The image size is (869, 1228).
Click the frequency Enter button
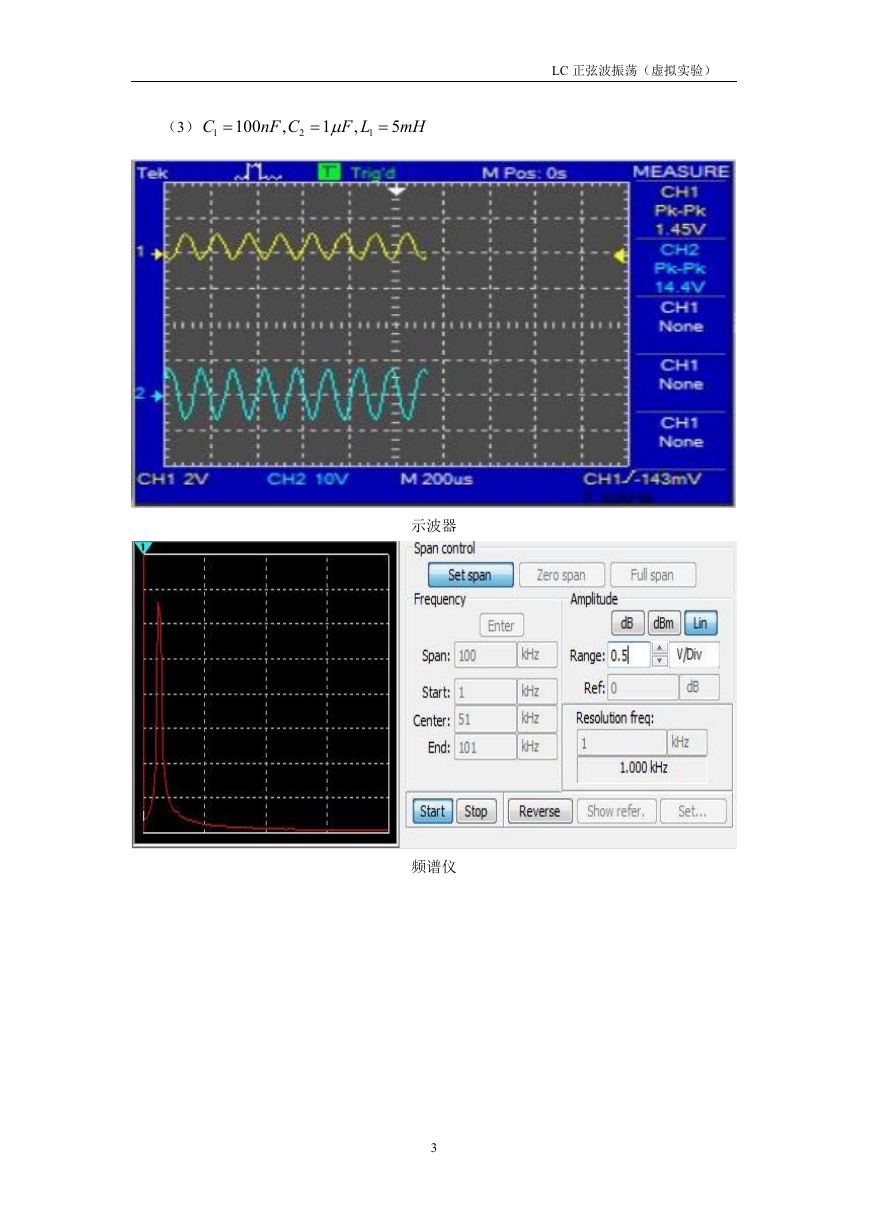coord(501,626)
